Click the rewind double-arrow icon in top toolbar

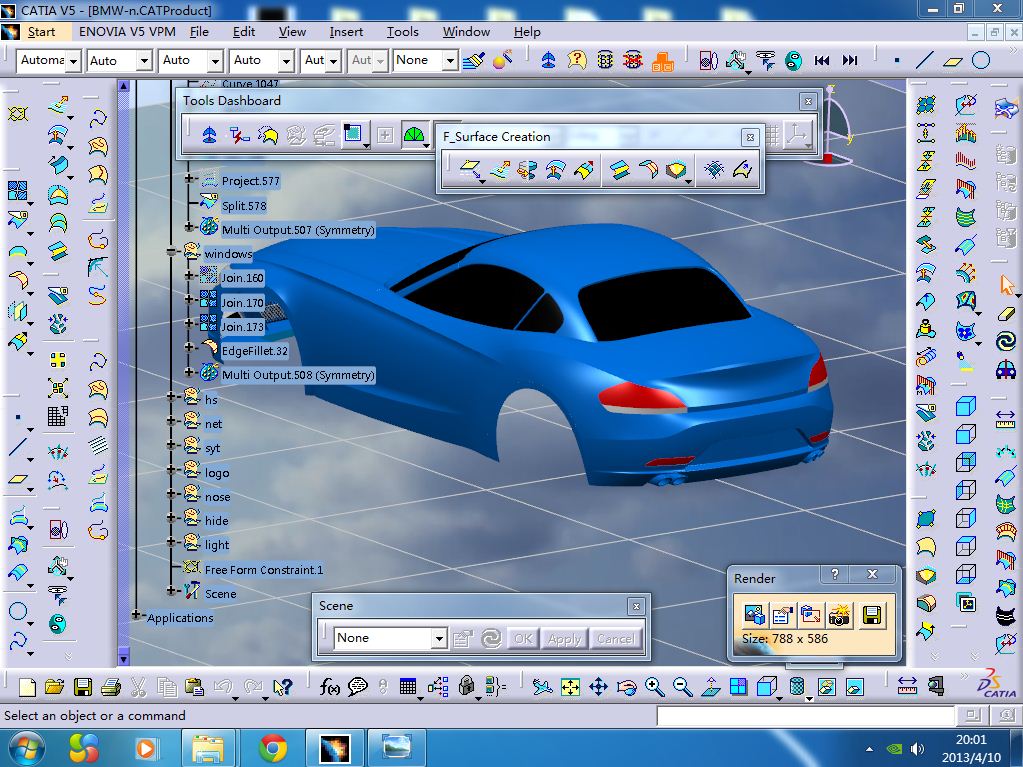822,61
